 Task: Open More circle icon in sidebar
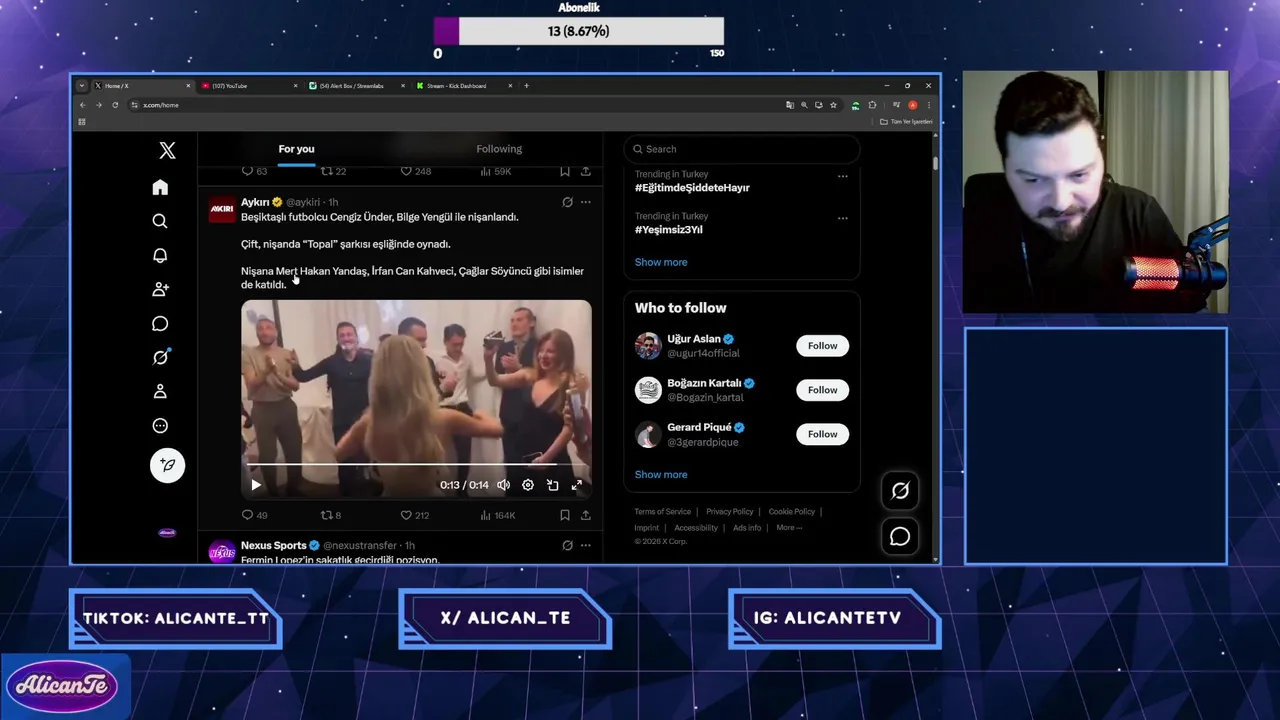click(160, 425)
